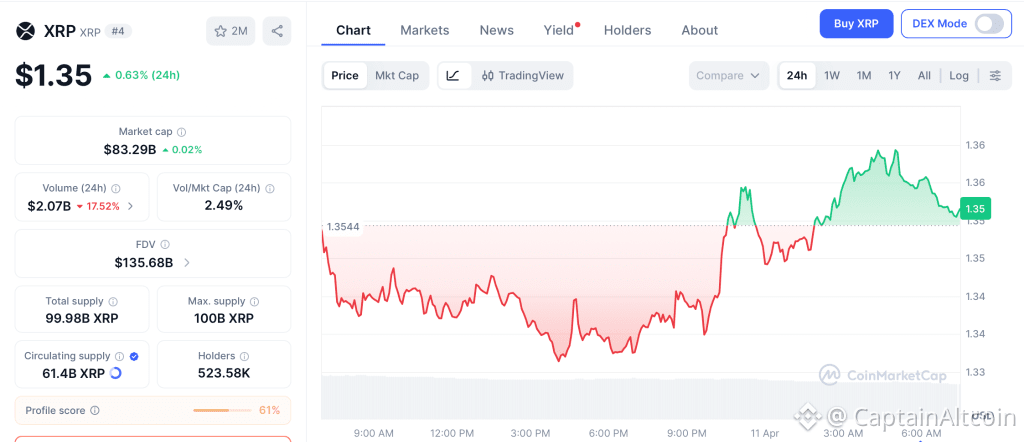
Task: Open the Compare dropdown
Action: [729, 75]
